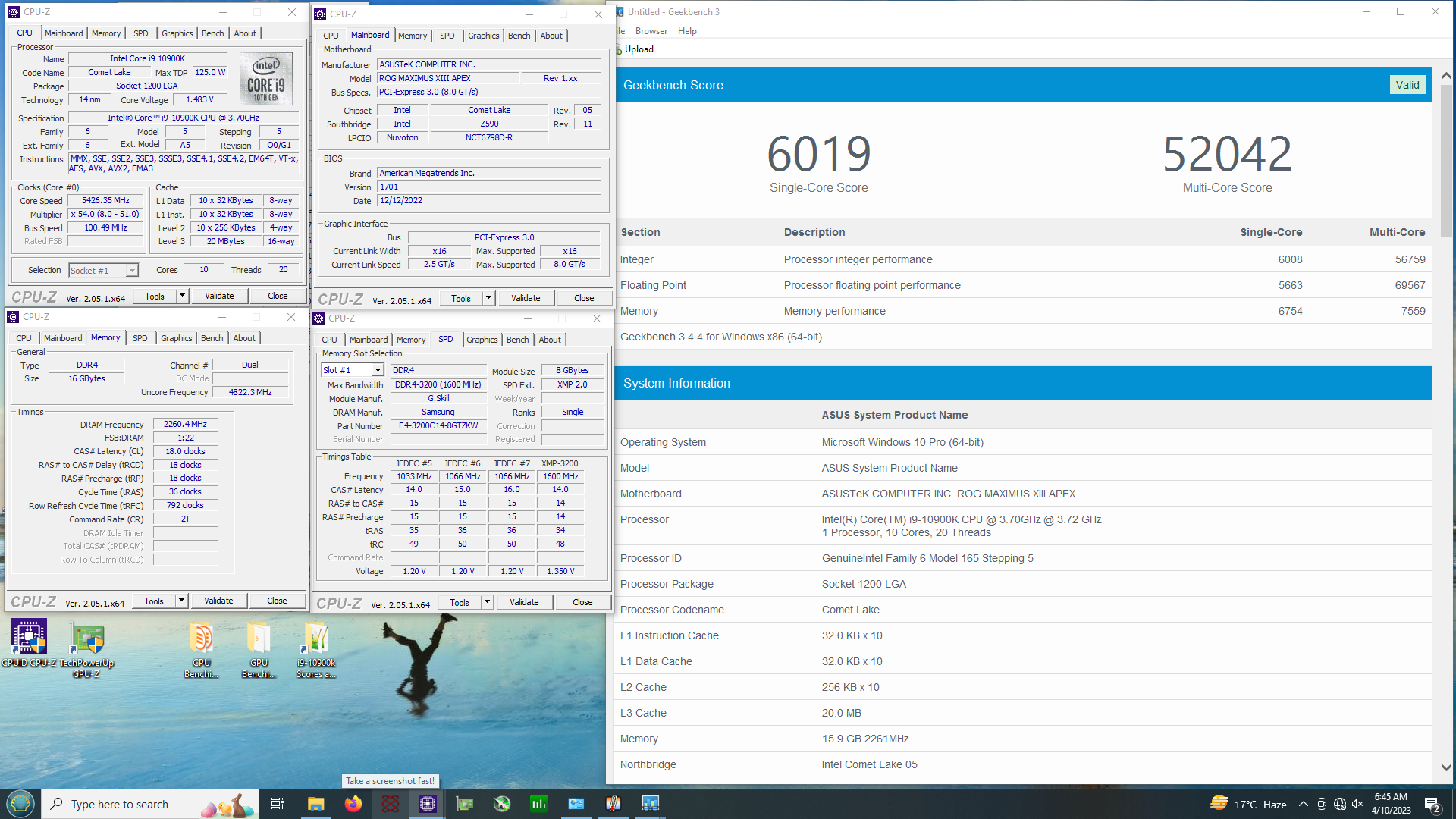Viewport: 1456px width, 819px height.
Task: Click part number F4-3200C14-8GTZKW
Action: tap(438, 425)
